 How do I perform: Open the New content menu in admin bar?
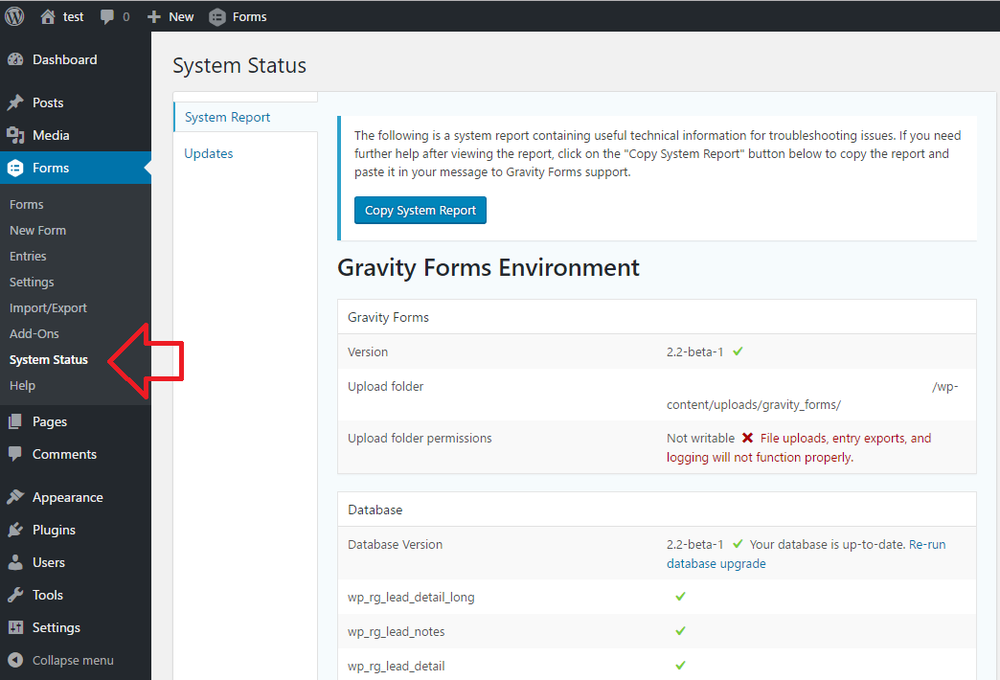pyautogui.click(x=181, y=17)
